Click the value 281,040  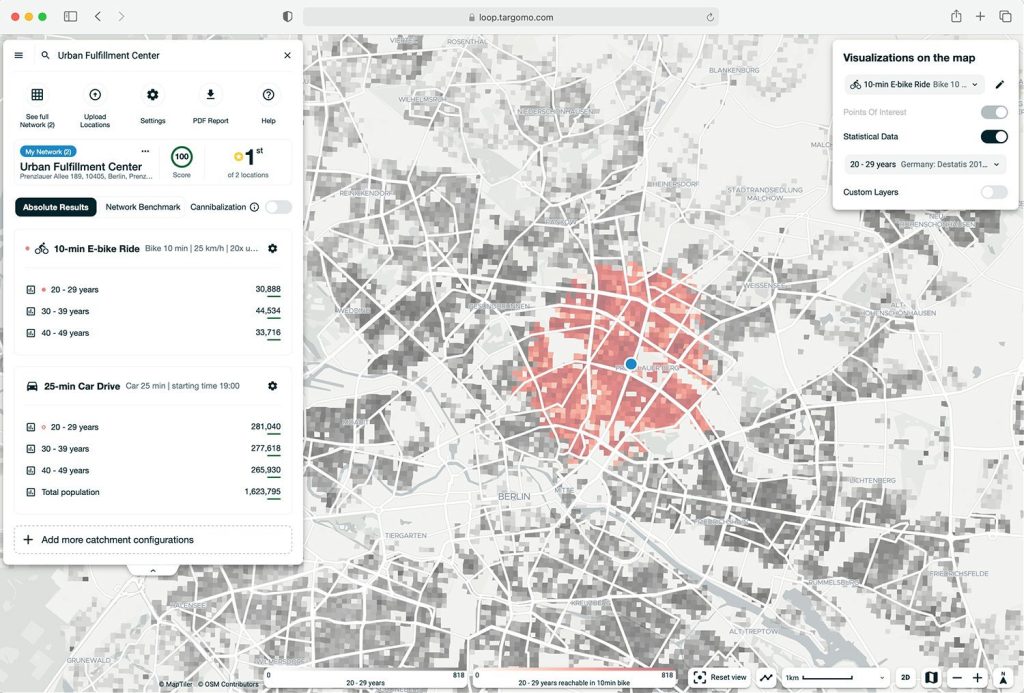266,427
